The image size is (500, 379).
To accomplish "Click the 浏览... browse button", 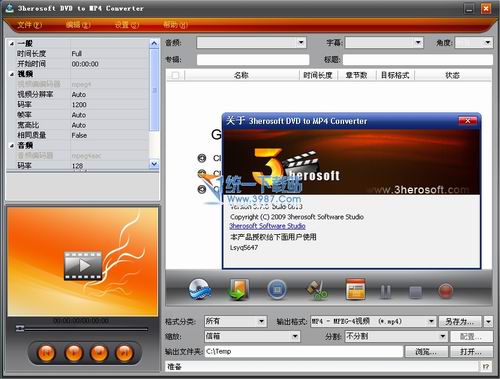I will [426, 351].
